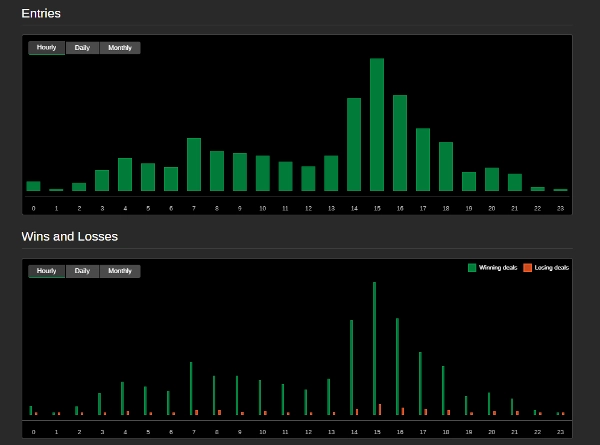Switch Entries chart to Daily view
This screenshot has height=445, width=600.
82,48
